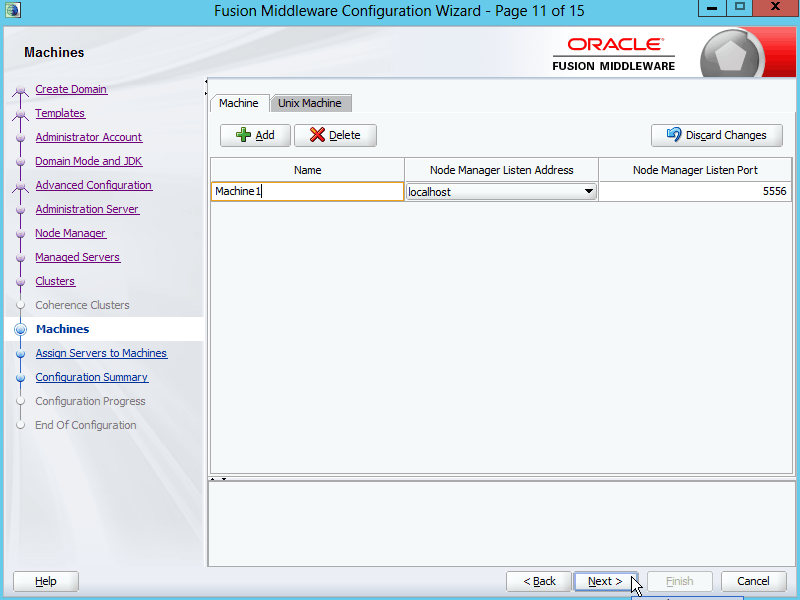Click the Discard Changes undo icon
The height and width of the screenshot is (600, 800).
(x=673, y=135)
